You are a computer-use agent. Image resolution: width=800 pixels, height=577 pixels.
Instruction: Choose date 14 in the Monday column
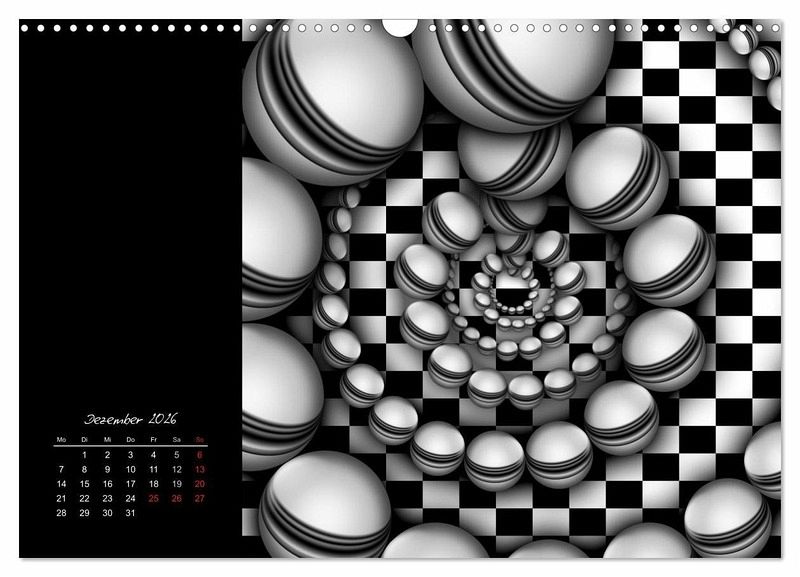[61, 484]
